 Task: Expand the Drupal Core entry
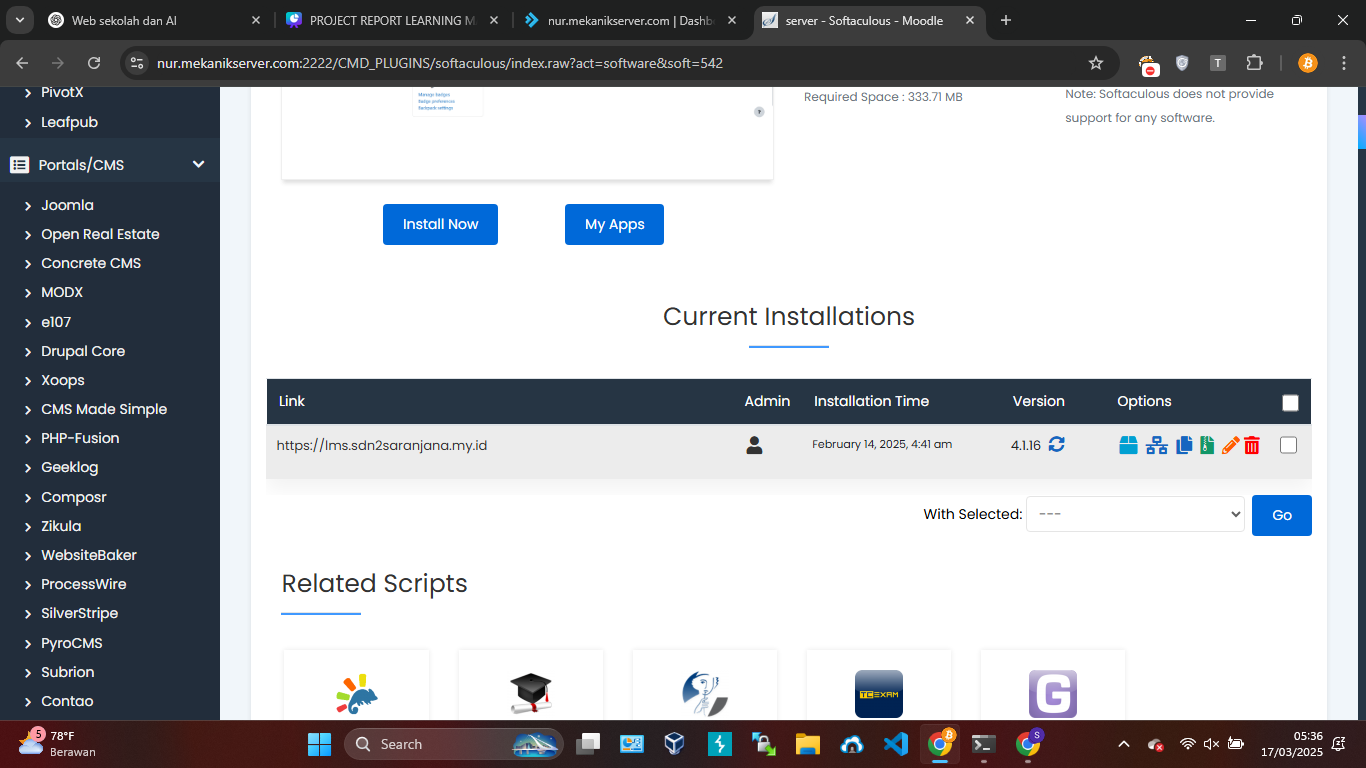(28, 351)
